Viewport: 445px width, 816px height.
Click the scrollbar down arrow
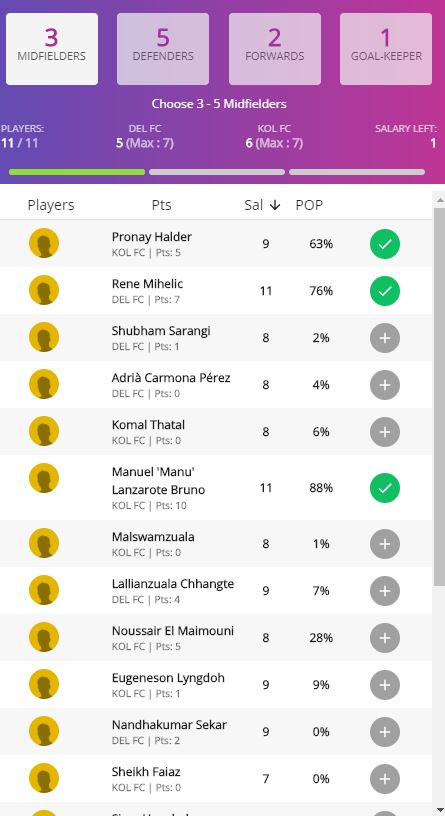439,810
